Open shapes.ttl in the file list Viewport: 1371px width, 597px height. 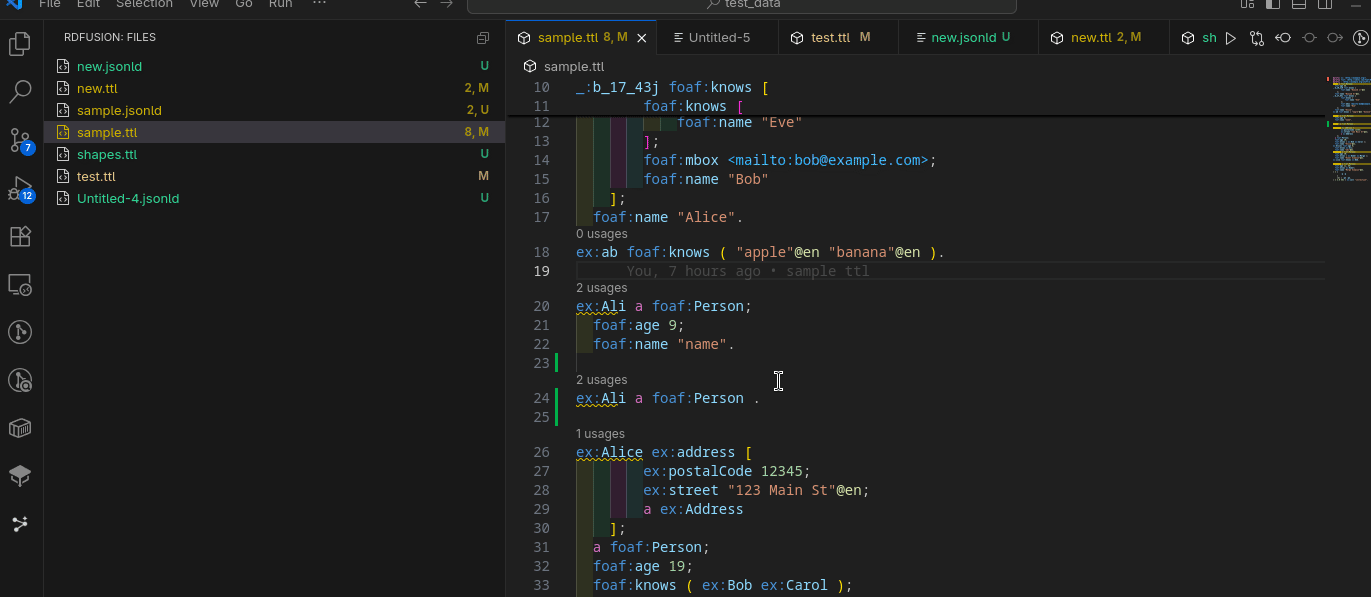107,154
